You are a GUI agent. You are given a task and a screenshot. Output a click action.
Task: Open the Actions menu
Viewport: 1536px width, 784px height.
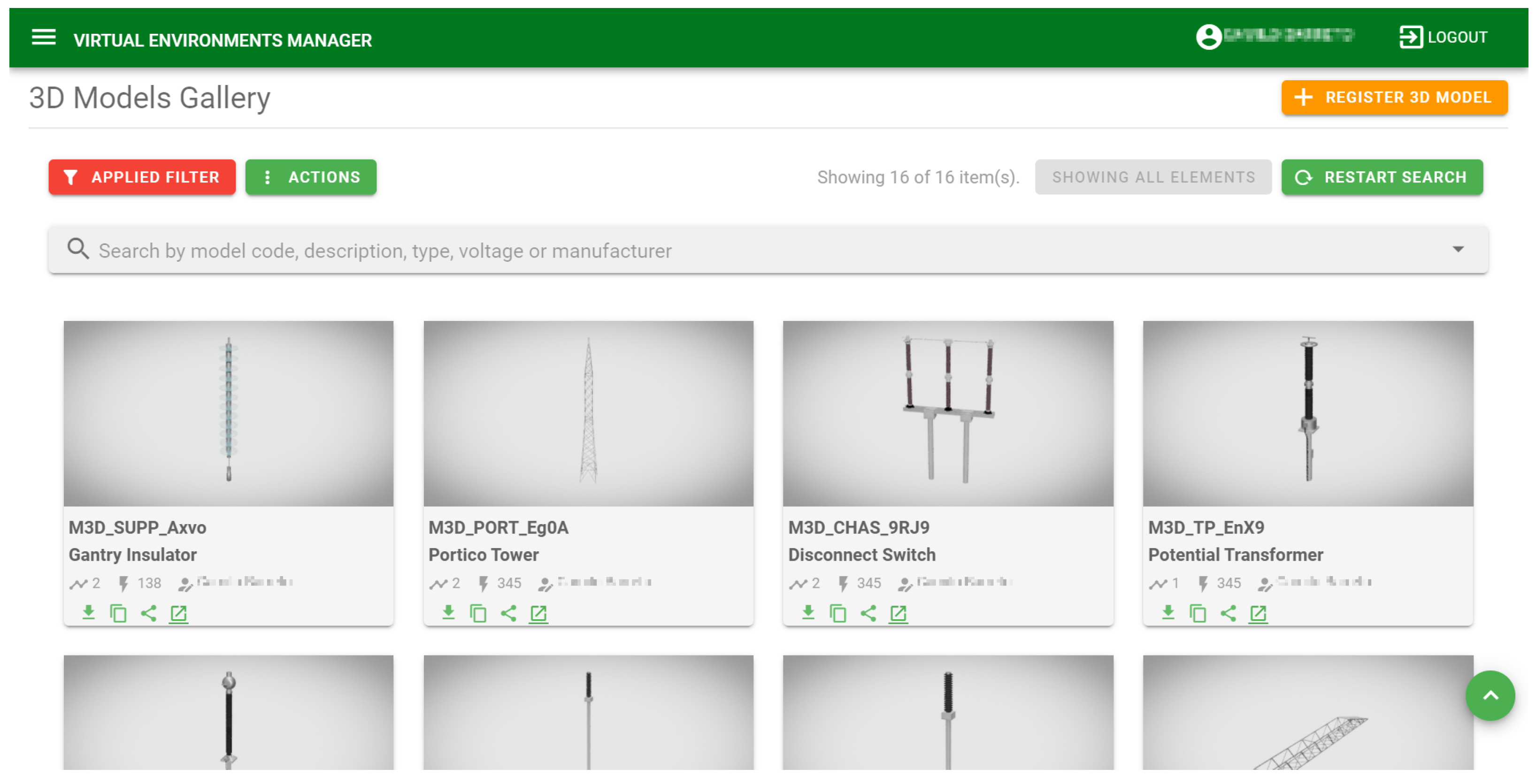[x=311, y=177]
